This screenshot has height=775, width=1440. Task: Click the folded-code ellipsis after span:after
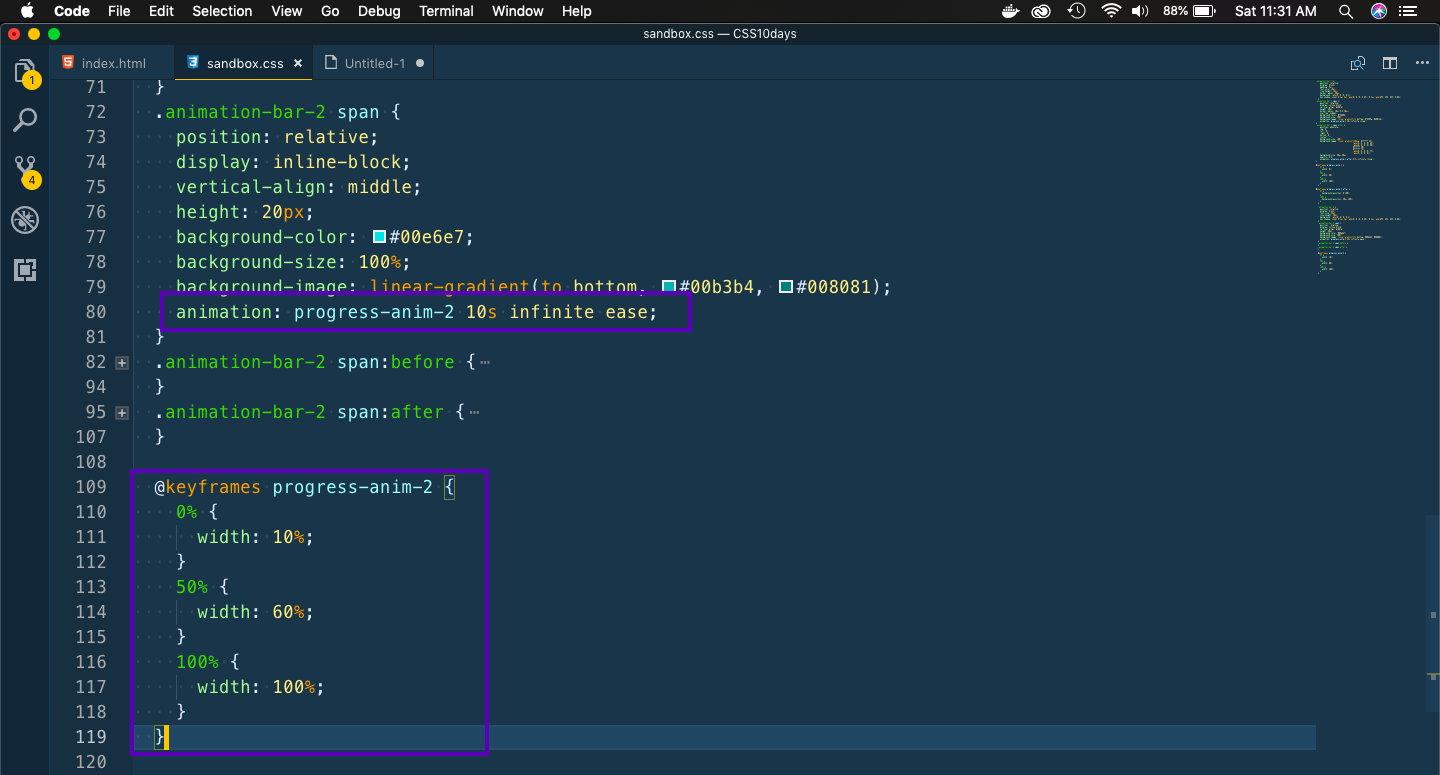(474, 412)
